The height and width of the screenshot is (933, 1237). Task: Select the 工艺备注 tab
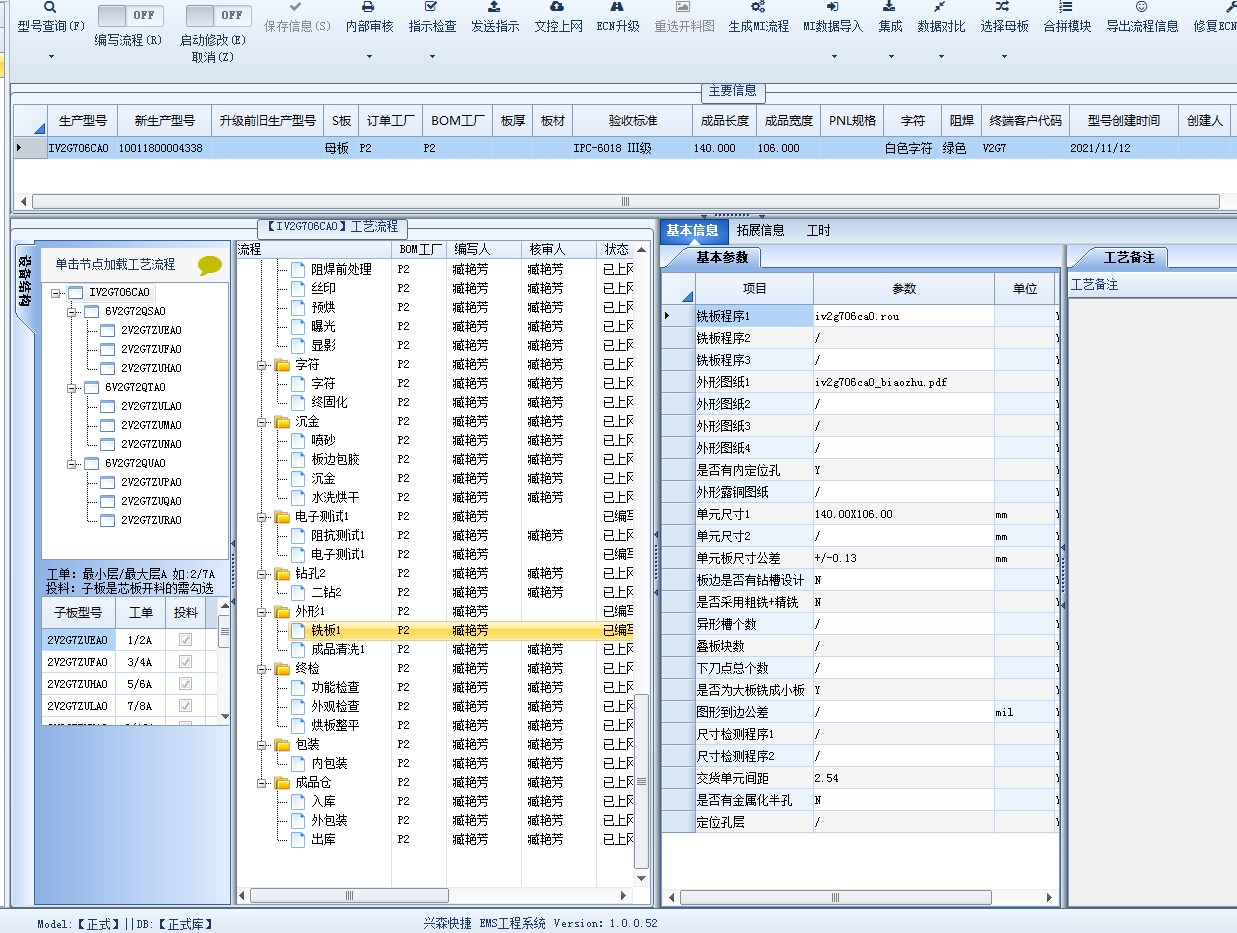pyautogui.click(x=1129, y=257)
